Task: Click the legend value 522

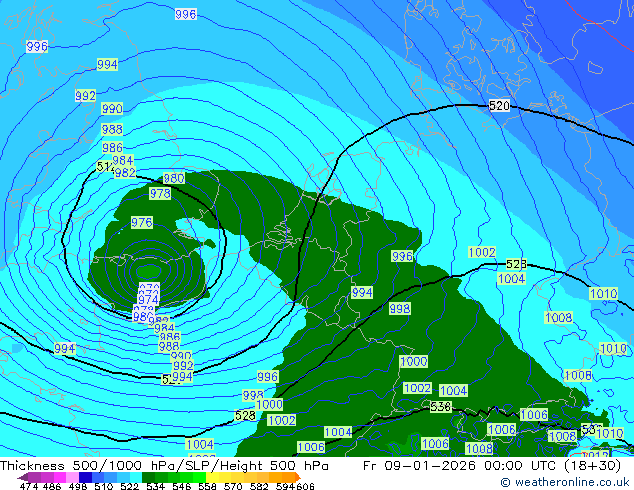Action: pos(129,486)
